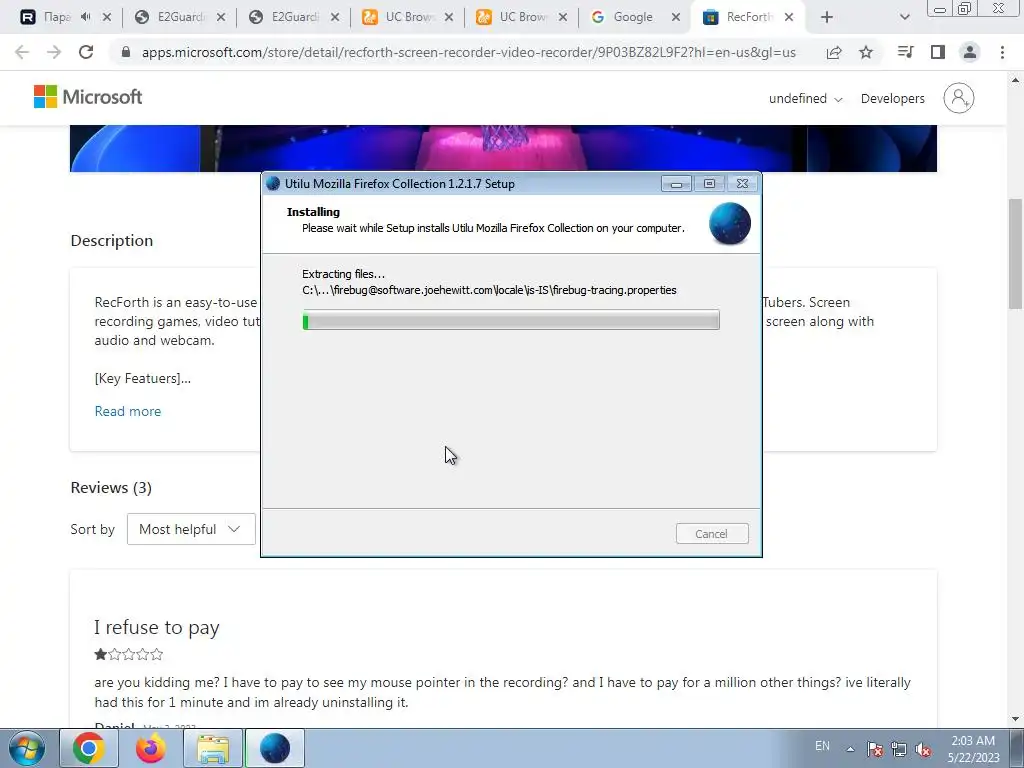Click the Utilu globe icon in setup header
Image resolution: width=1024 pixels, height=768 pixels.
(x=729, y=223)
